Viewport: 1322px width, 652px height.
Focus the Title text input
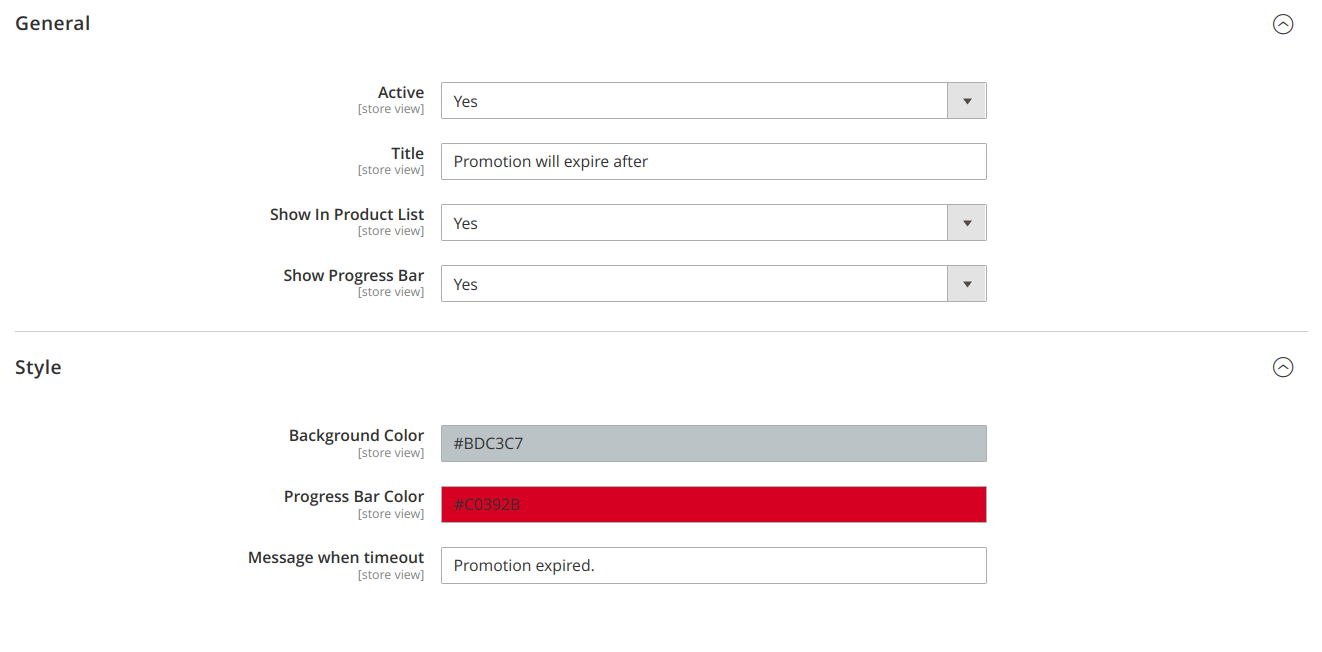coord(713,162)
